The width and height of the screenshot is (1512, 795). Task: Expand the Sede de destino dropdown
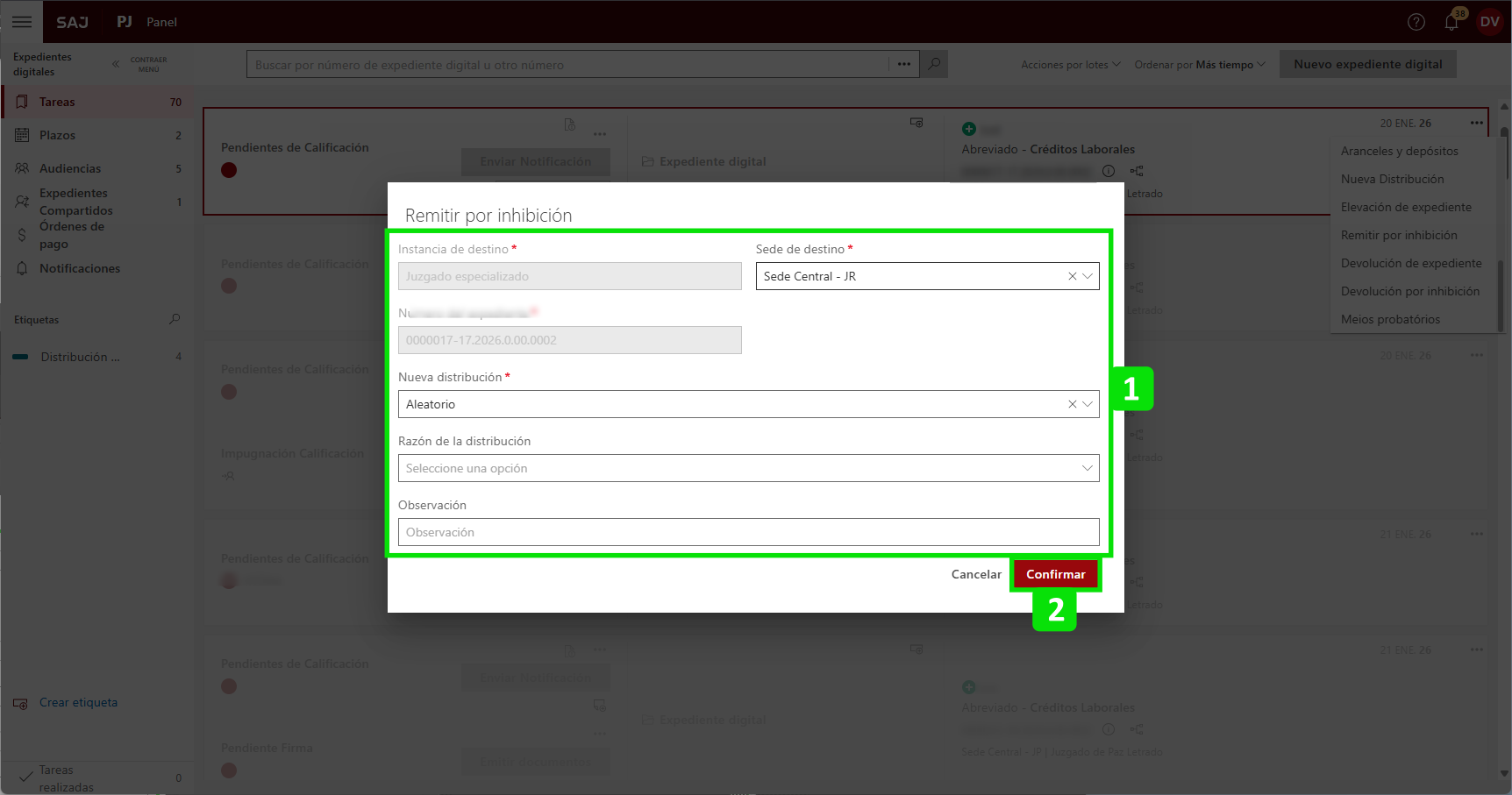(1088, 276)
